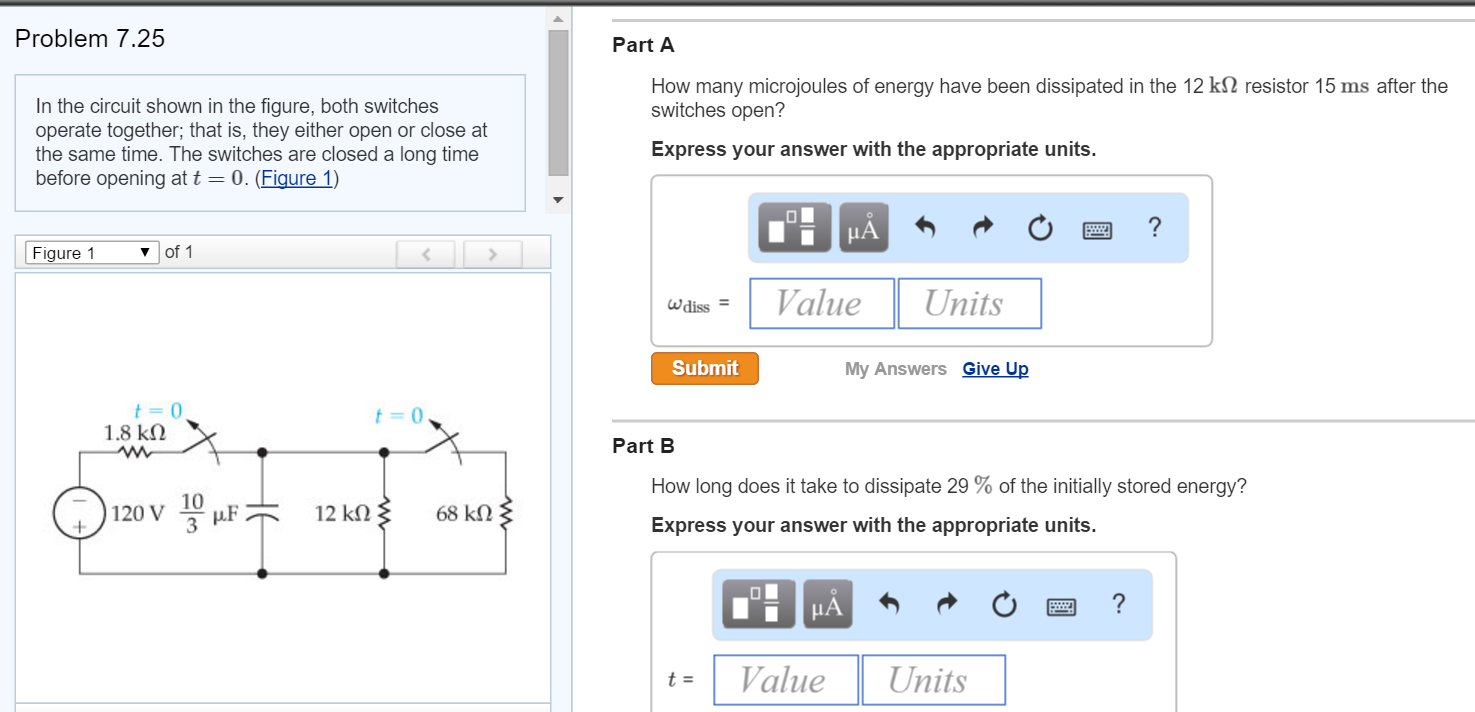The height and width of the screenshot is (712, 1475).
Task: Open the μÅ symbols menu in Part A
Action: click(x=865, y=228)
